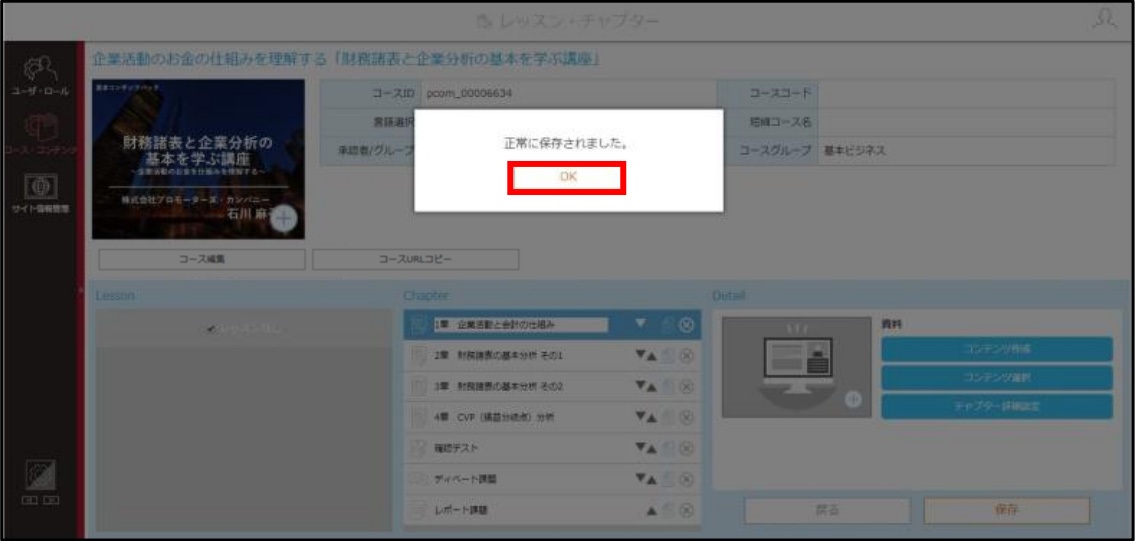Click the 戻る button

click(x=827, y=510)
